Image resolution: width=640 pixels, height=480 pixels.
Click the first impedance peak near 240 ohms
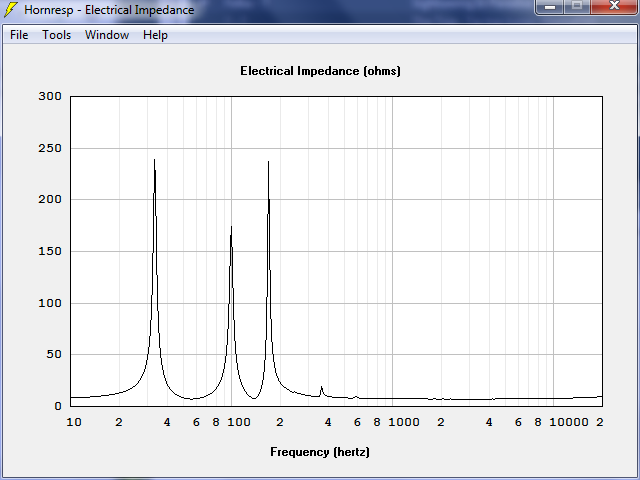tap(154, 160)
